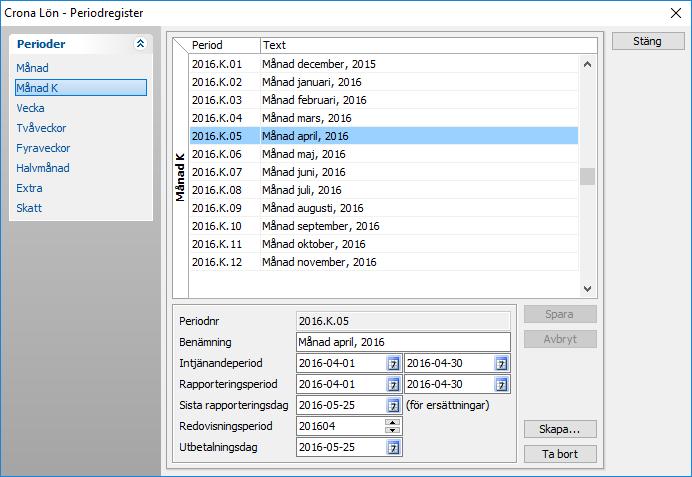Click the Periodnr field
This screenshot has height=477, width=692.
403,321
